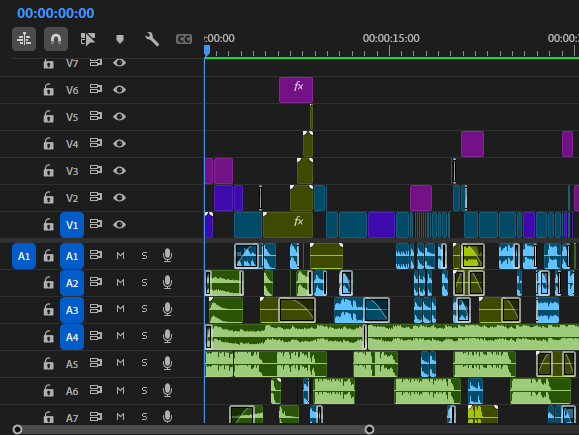
Task: Click the timeline horizontal zoom scrollbar
Action: tap(193, 429)
